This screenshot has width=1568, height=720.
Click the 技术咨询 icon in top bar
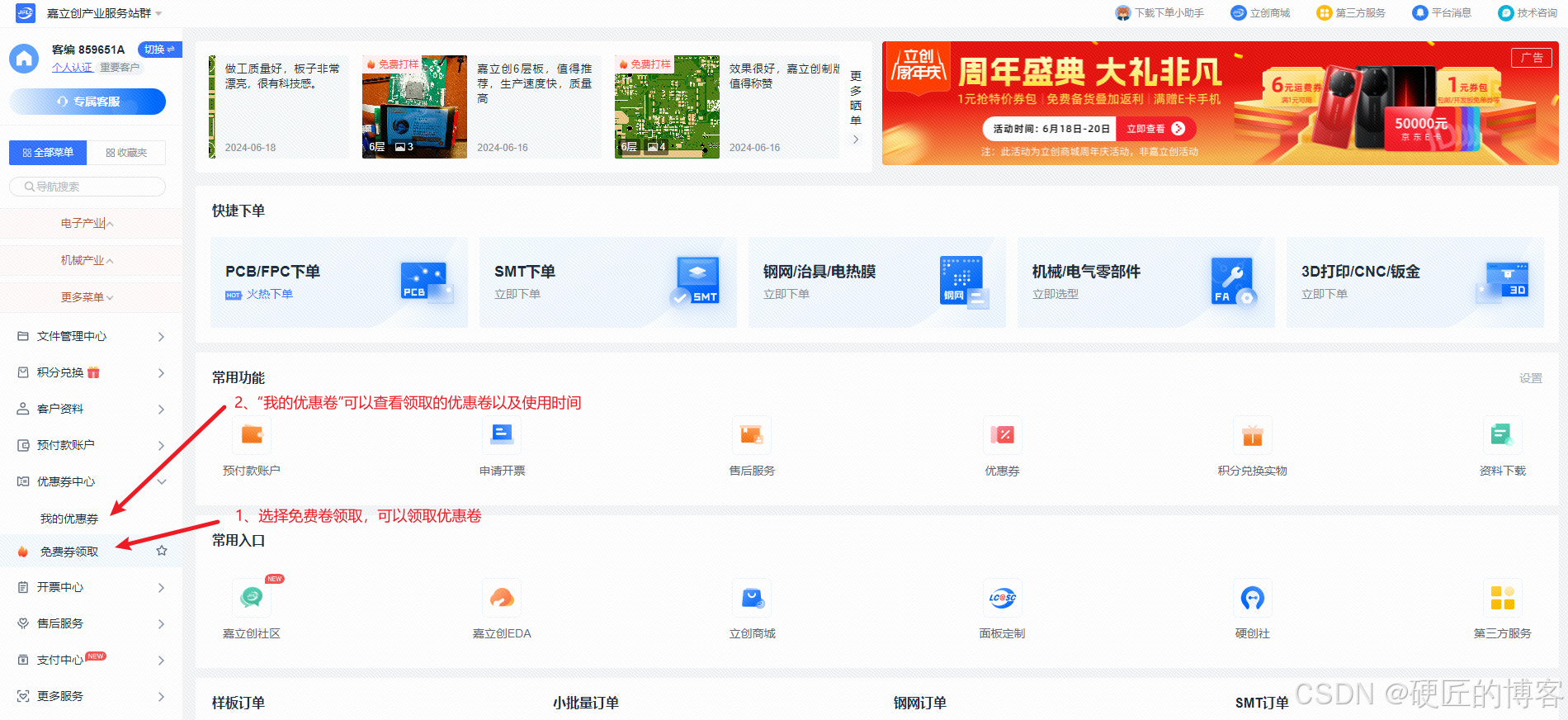pyautogui.click(x=1506, y=12)
